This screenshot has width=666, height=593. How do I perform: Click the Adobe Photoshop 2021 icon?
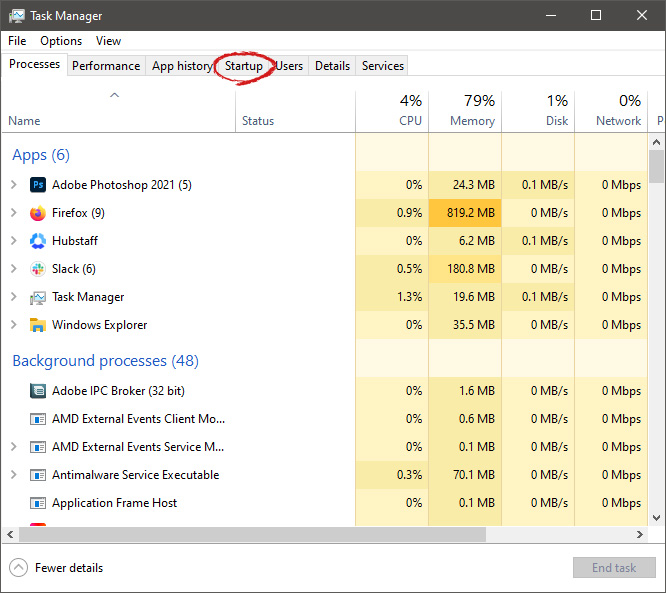click(x=38, y=185)
